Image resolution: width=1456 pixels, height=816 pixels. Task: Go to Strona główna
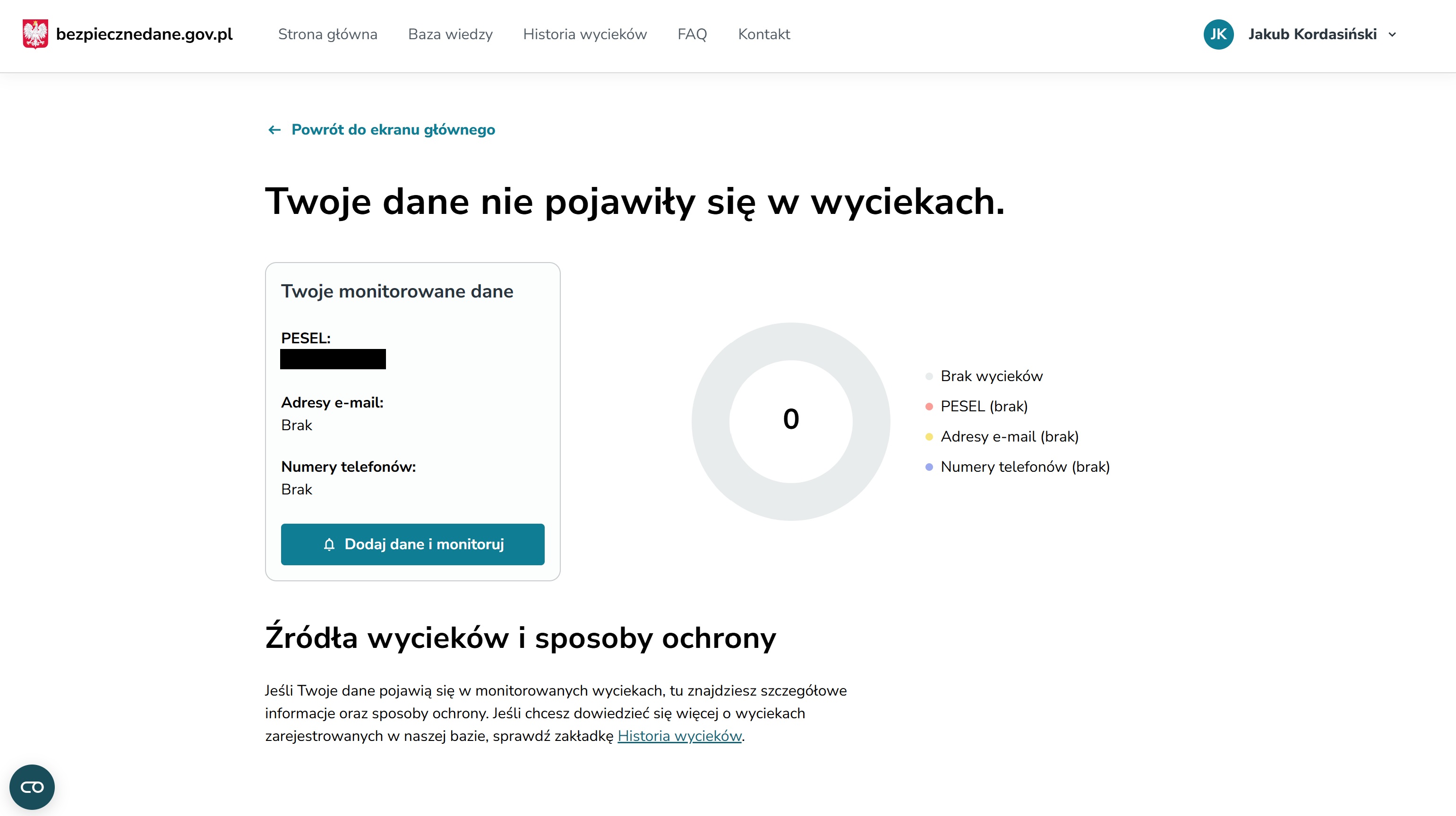[x=327, y=34]
